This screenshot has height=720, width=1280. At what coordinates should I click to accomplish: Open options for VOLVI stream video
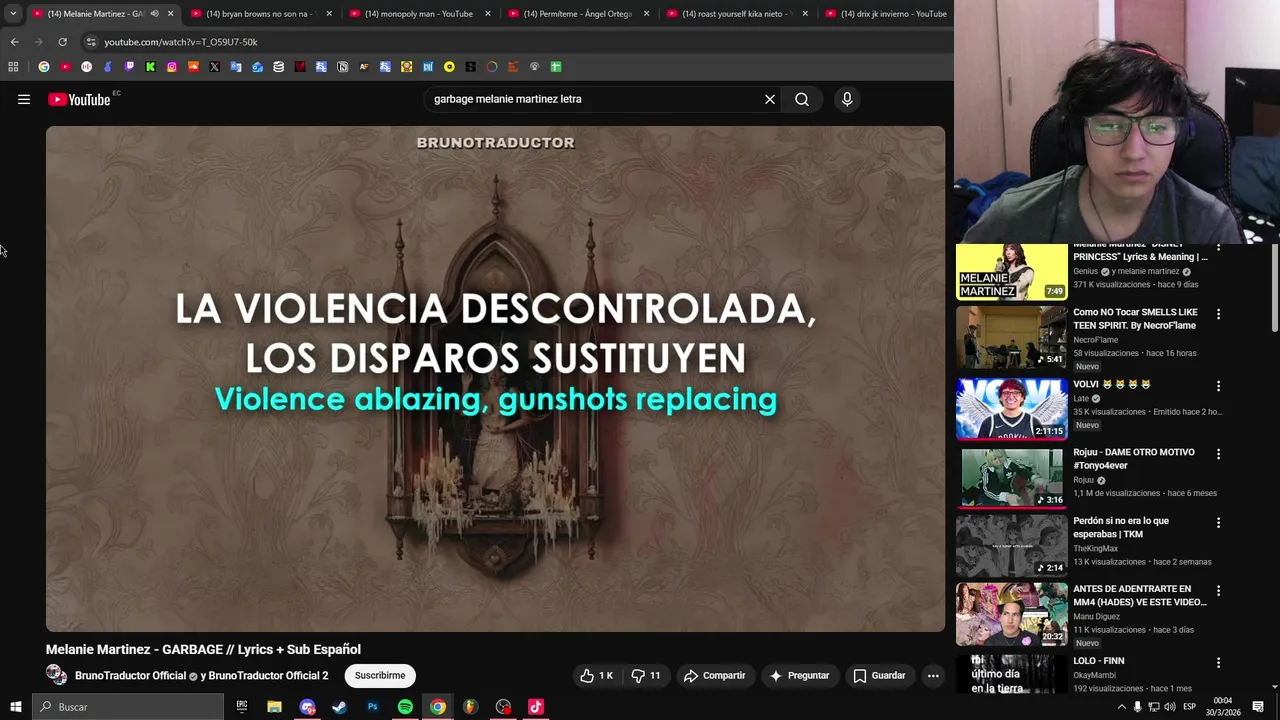[1218, 386]
